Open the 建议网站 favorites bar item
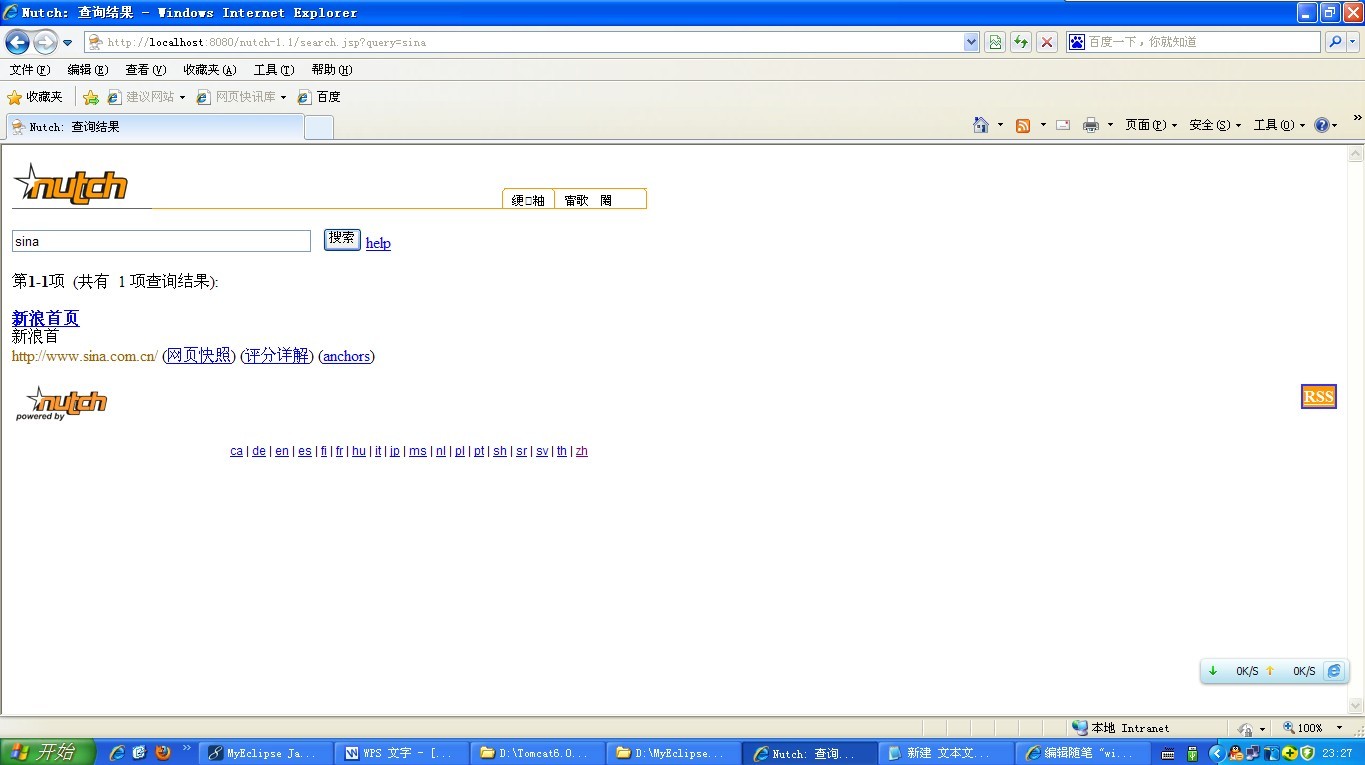Image resolution: width=1365 pixels, height=765 pixels. [x=146, y=97]
